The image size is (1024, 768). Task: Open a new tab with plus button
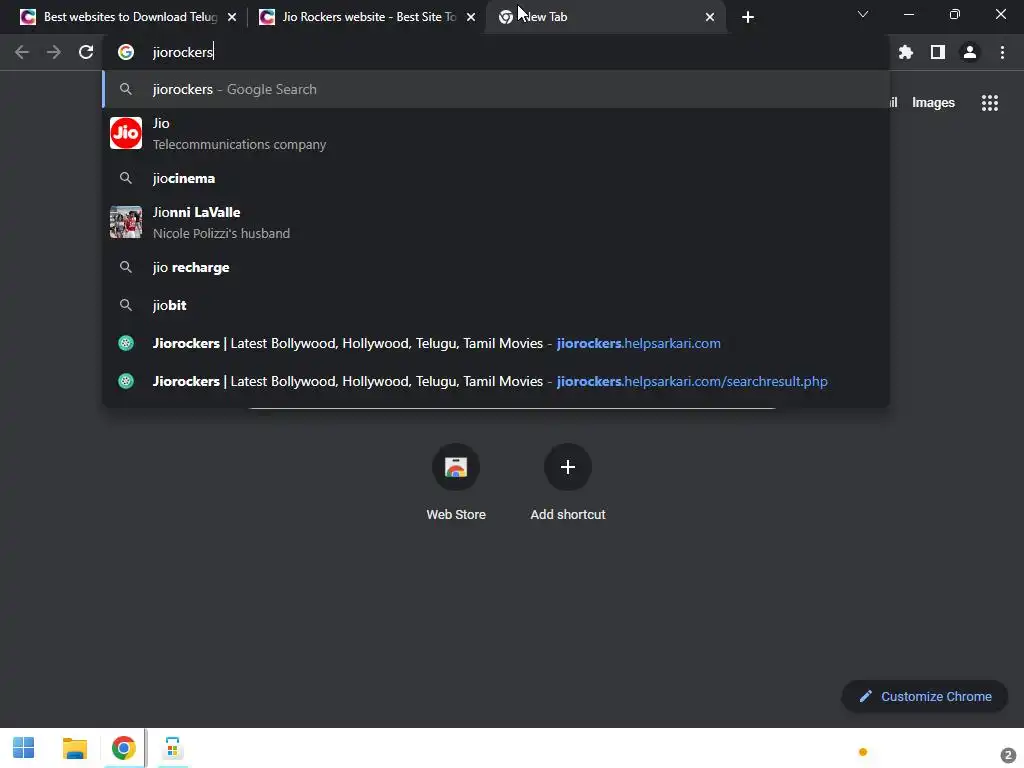748,17
